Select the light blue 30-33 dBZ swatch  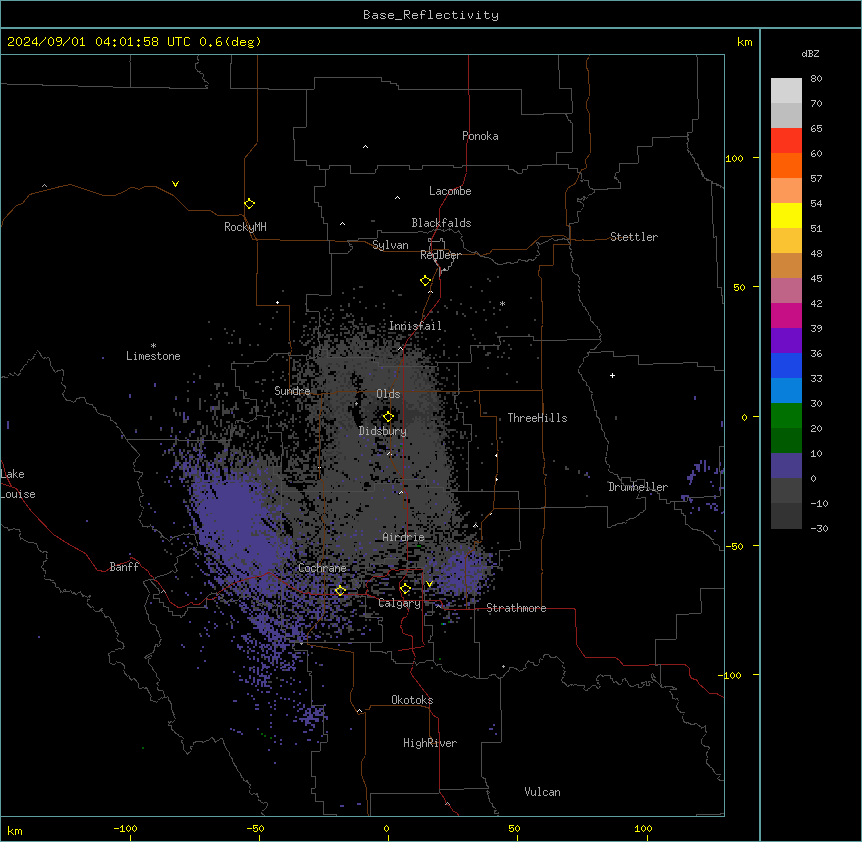[786, 391]
